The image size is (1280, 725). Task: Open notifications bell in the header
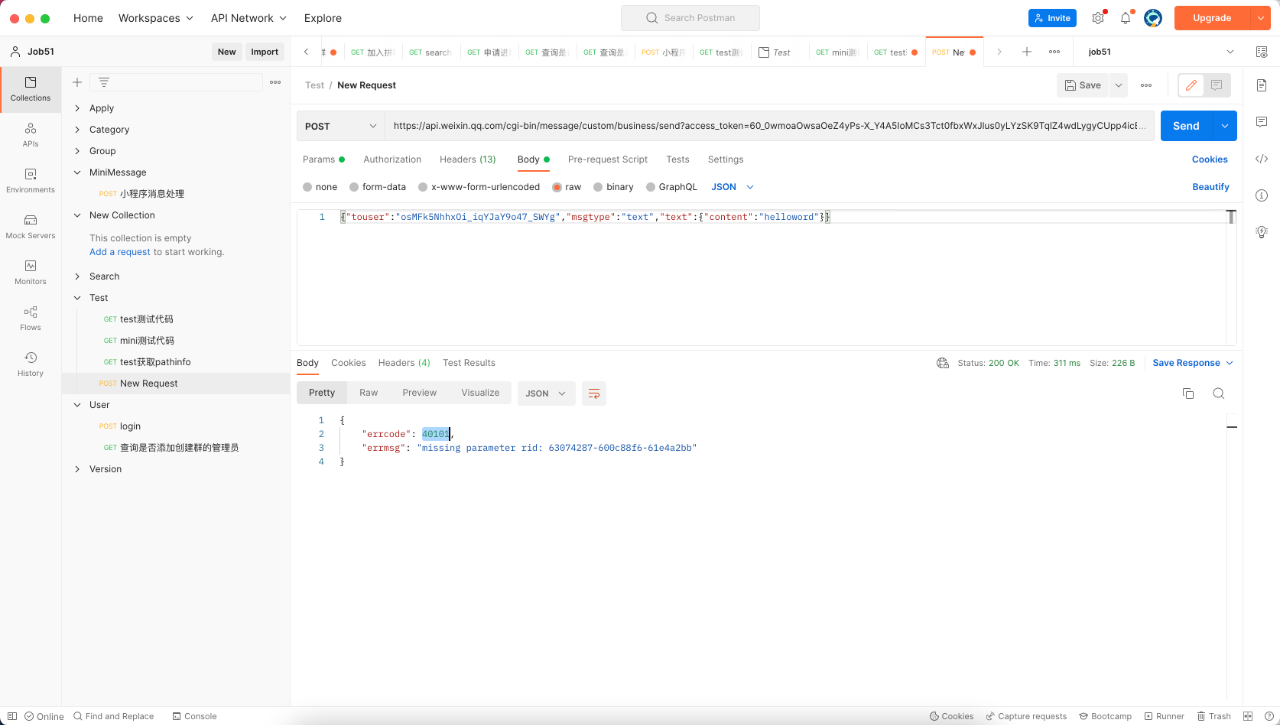coord(1126,18)
